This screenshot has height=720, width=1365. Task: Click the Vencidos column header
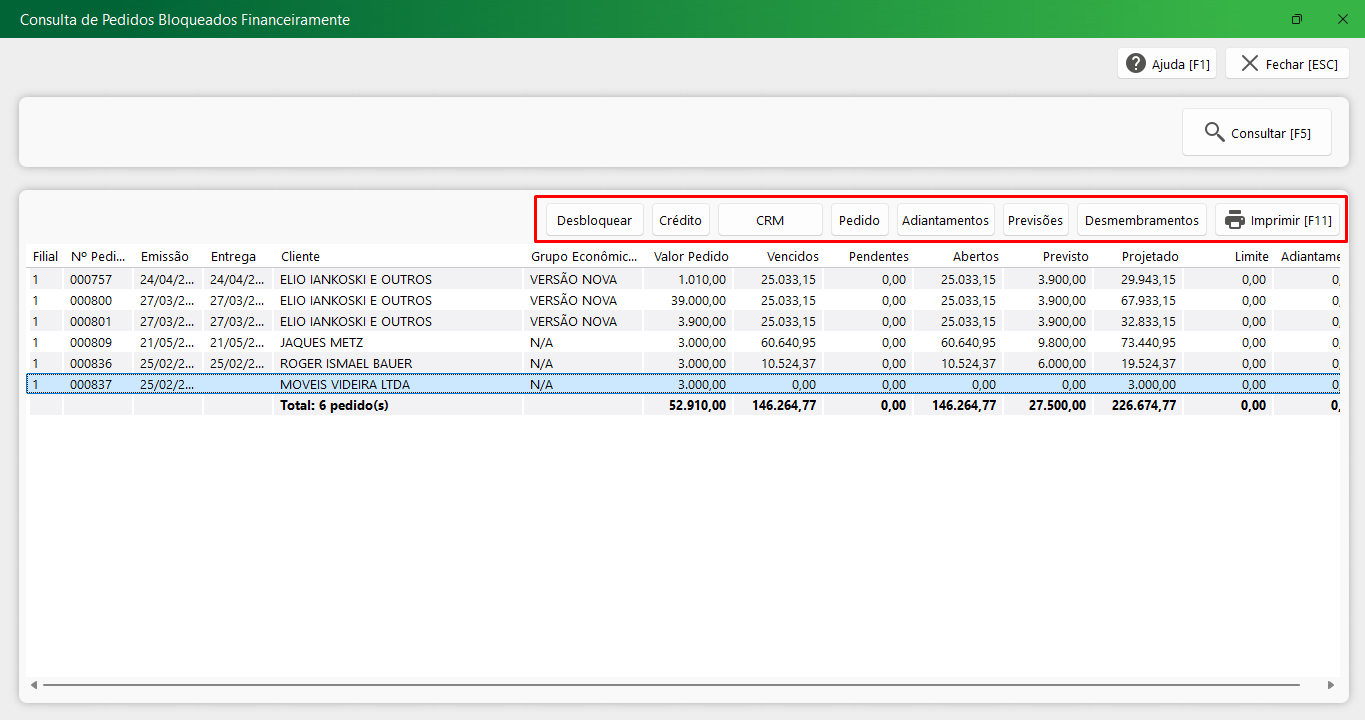(x=792, y=257)
